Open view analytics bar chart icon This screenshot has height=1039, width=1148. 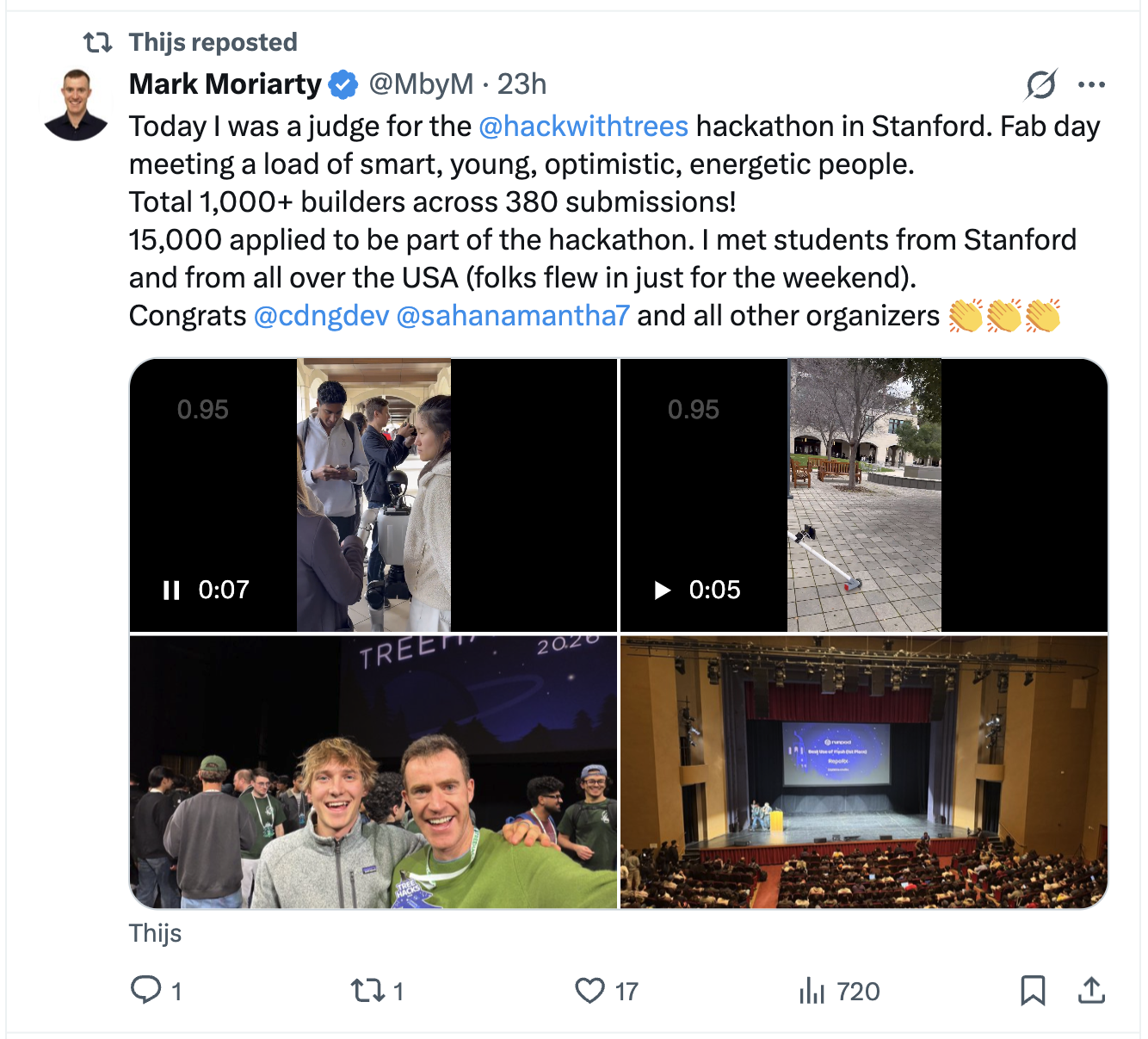point(812,991)
